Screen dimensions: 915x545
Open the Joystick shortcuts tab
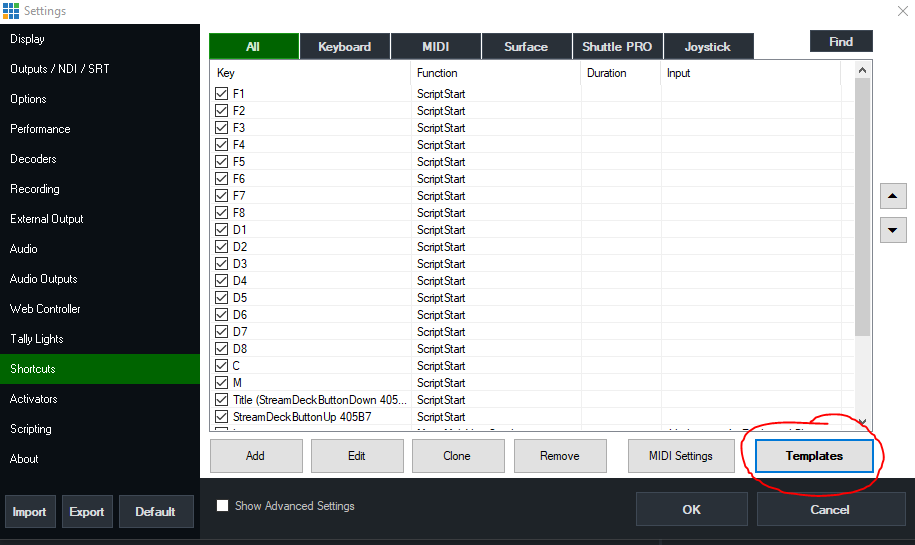pyautogui.click(x=707, y=46)
